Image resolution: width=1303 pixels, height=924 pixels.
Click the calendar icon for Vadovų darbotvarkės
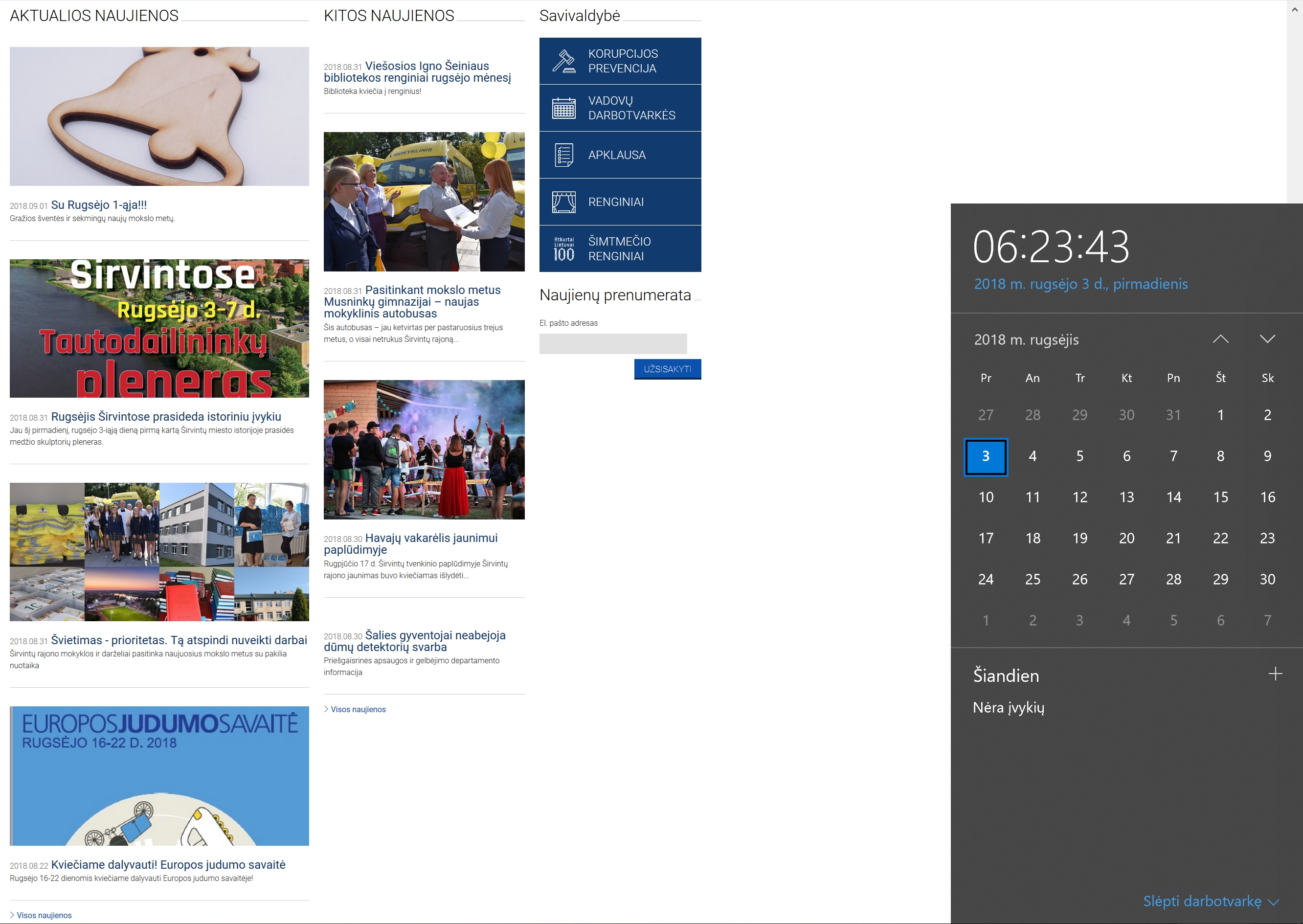[x=563, y=108]
